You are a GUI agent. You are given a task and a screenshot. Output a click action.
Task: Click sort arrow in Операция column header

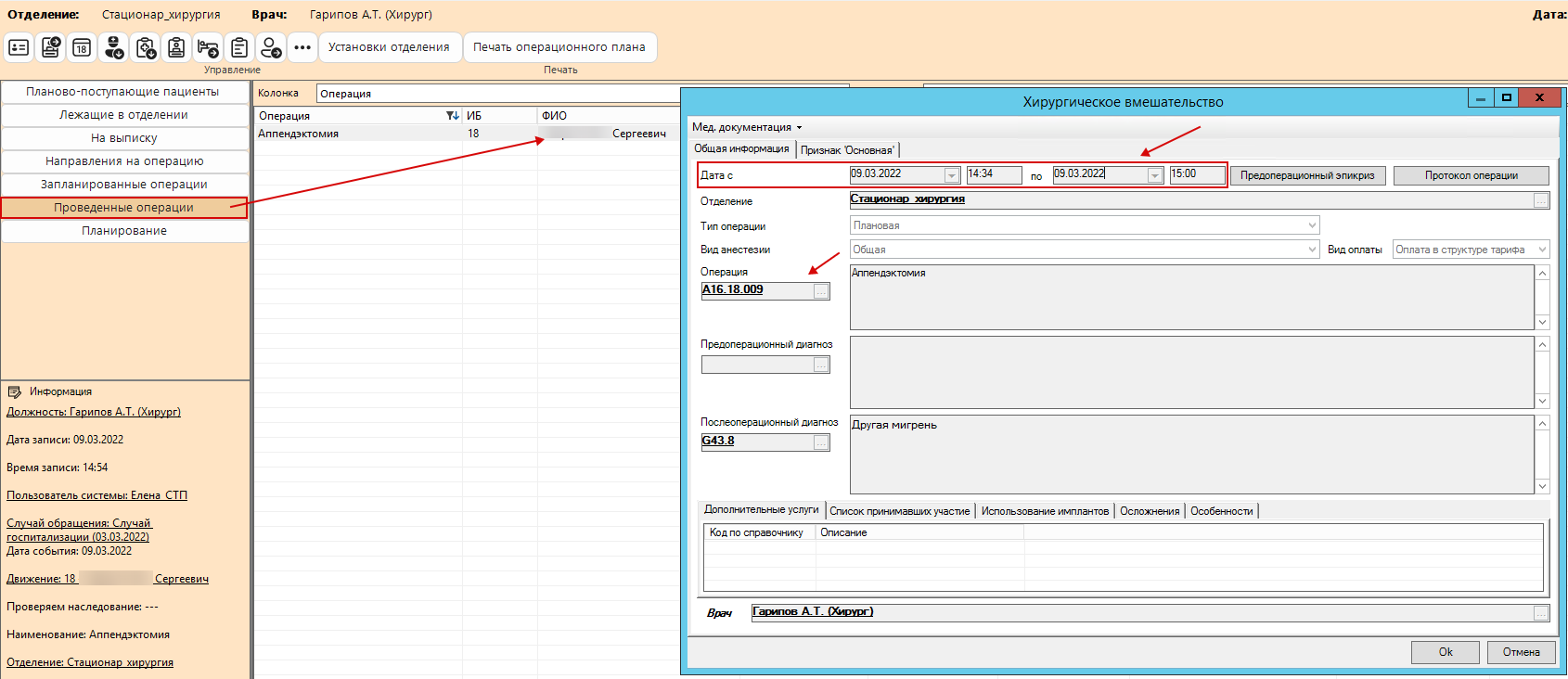pyautogui.click(x=452, y=116)
